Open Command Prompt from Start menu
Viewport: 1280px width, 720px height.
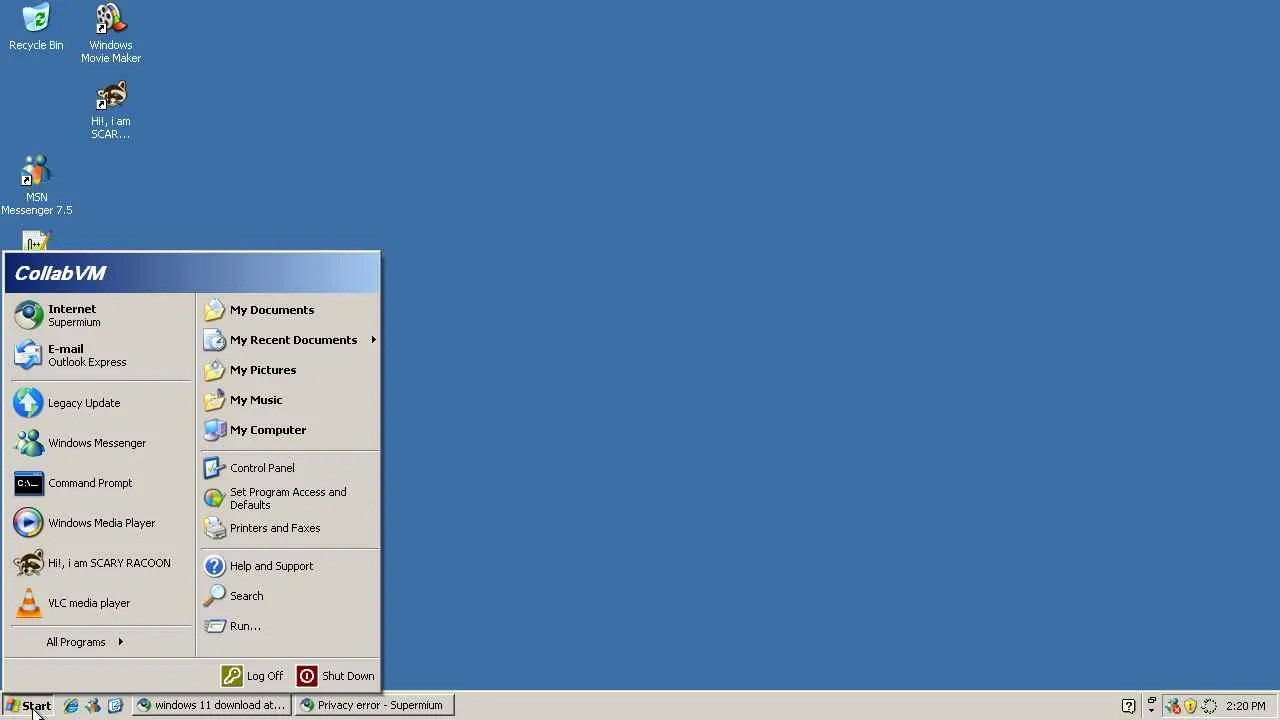[x=101, y=483]
